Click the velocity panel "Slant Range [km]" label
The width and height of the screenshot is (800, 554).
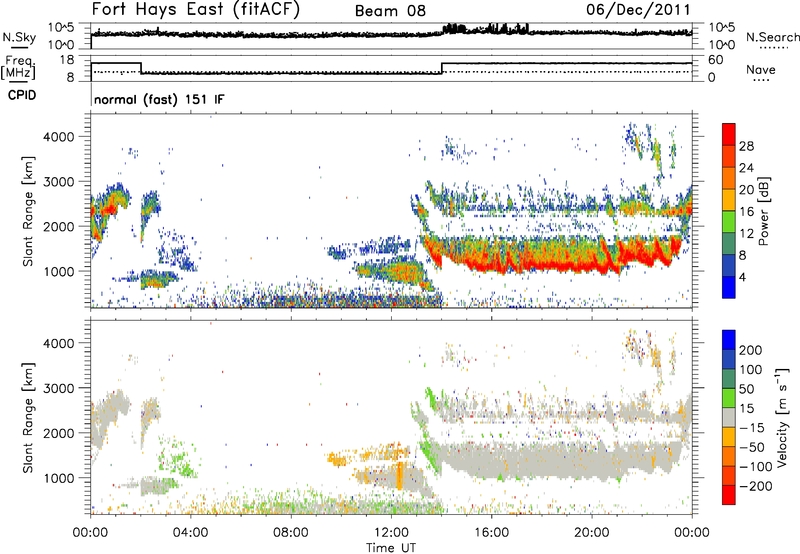click(28, 418)
